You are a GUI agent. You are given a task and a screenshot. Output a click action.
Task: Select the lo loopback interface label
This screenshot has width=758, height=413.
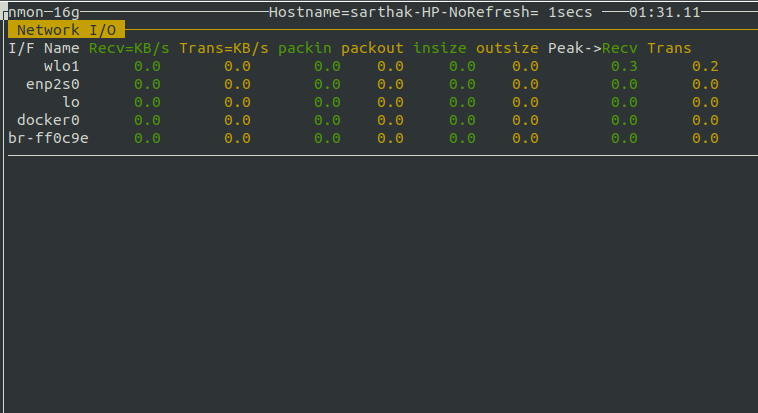(71, 102)
